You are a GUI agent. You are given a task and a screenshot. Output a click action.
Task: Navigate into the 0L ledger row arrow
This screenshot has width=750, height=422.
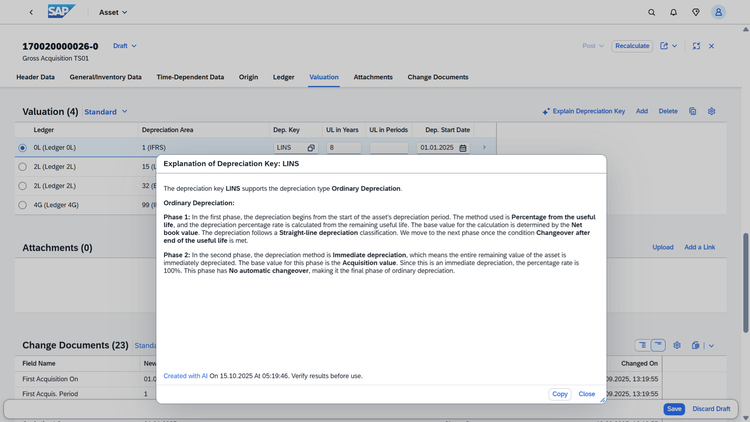click(x=484, y=147)
